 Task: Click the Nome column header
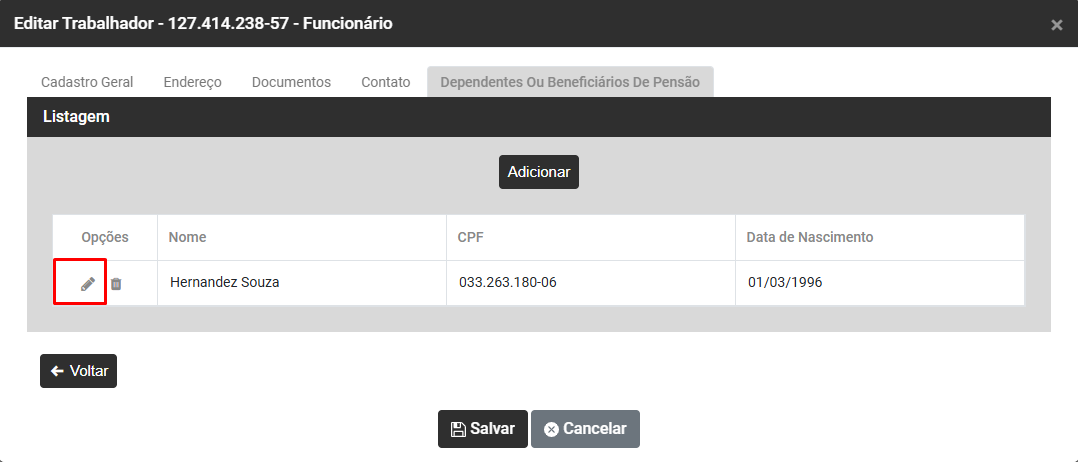click(x=188, y=237)
